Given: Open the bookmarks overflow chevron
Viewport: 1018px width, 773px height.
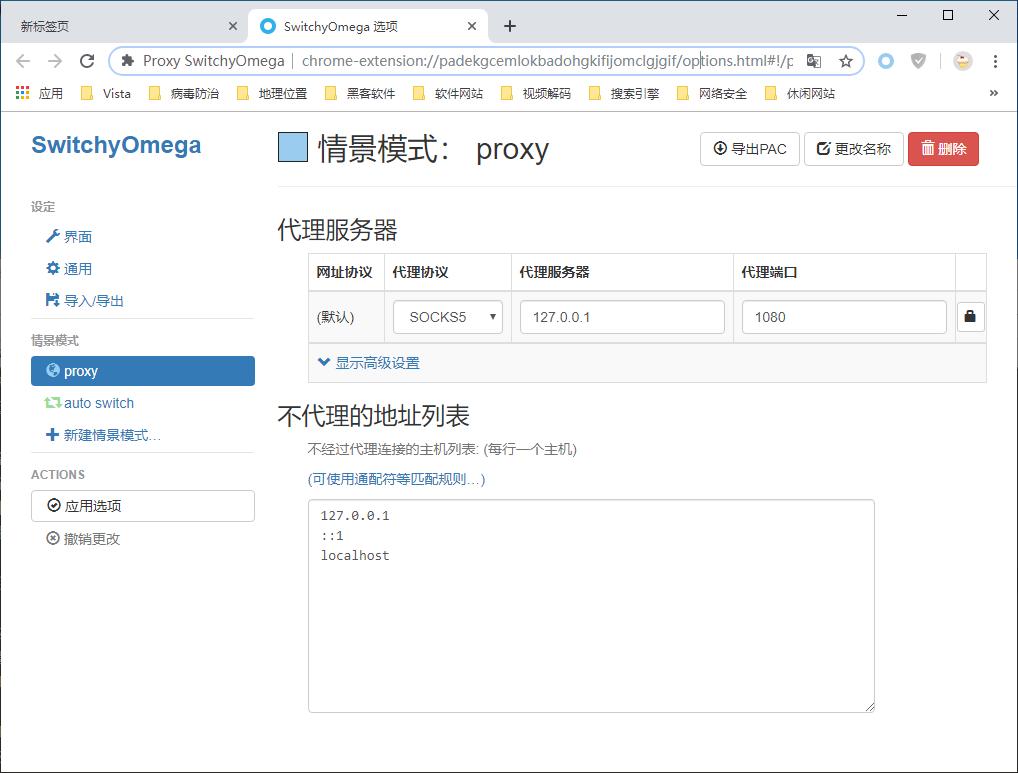Looking at the screenshot, I should (x=994, y=92).
